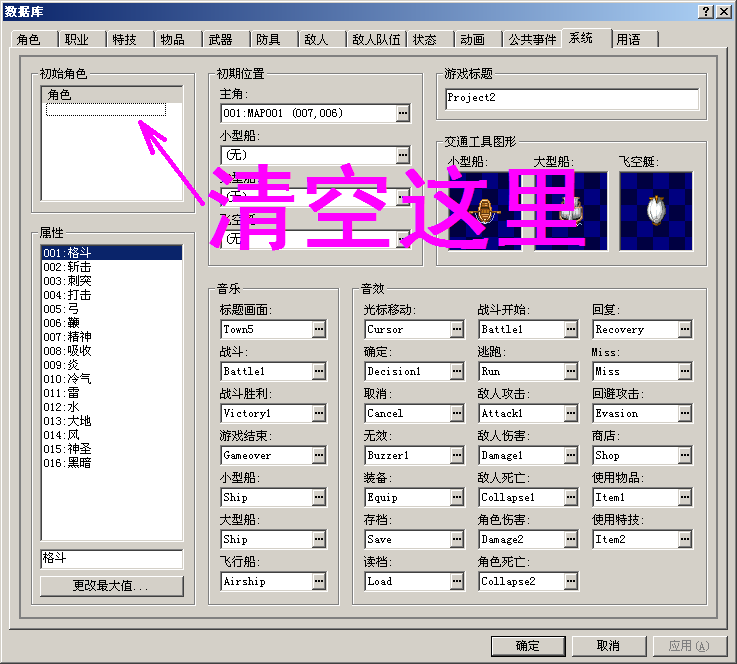The image size is (737, 664).
Task: Open browse button for 主角 start position
Action: coord(403,113)
